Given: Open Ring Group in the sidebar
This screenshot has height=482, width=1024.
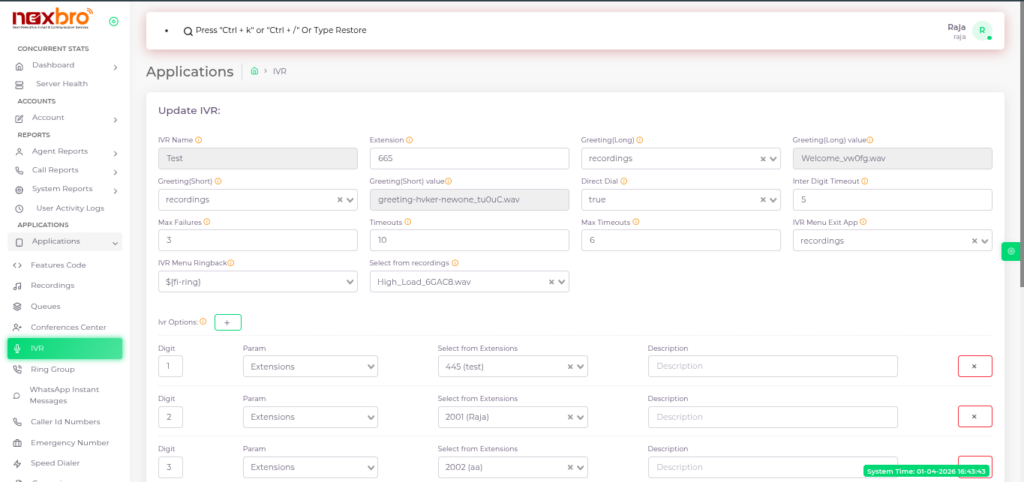Looking at the screenshot, I should (51, 369).
